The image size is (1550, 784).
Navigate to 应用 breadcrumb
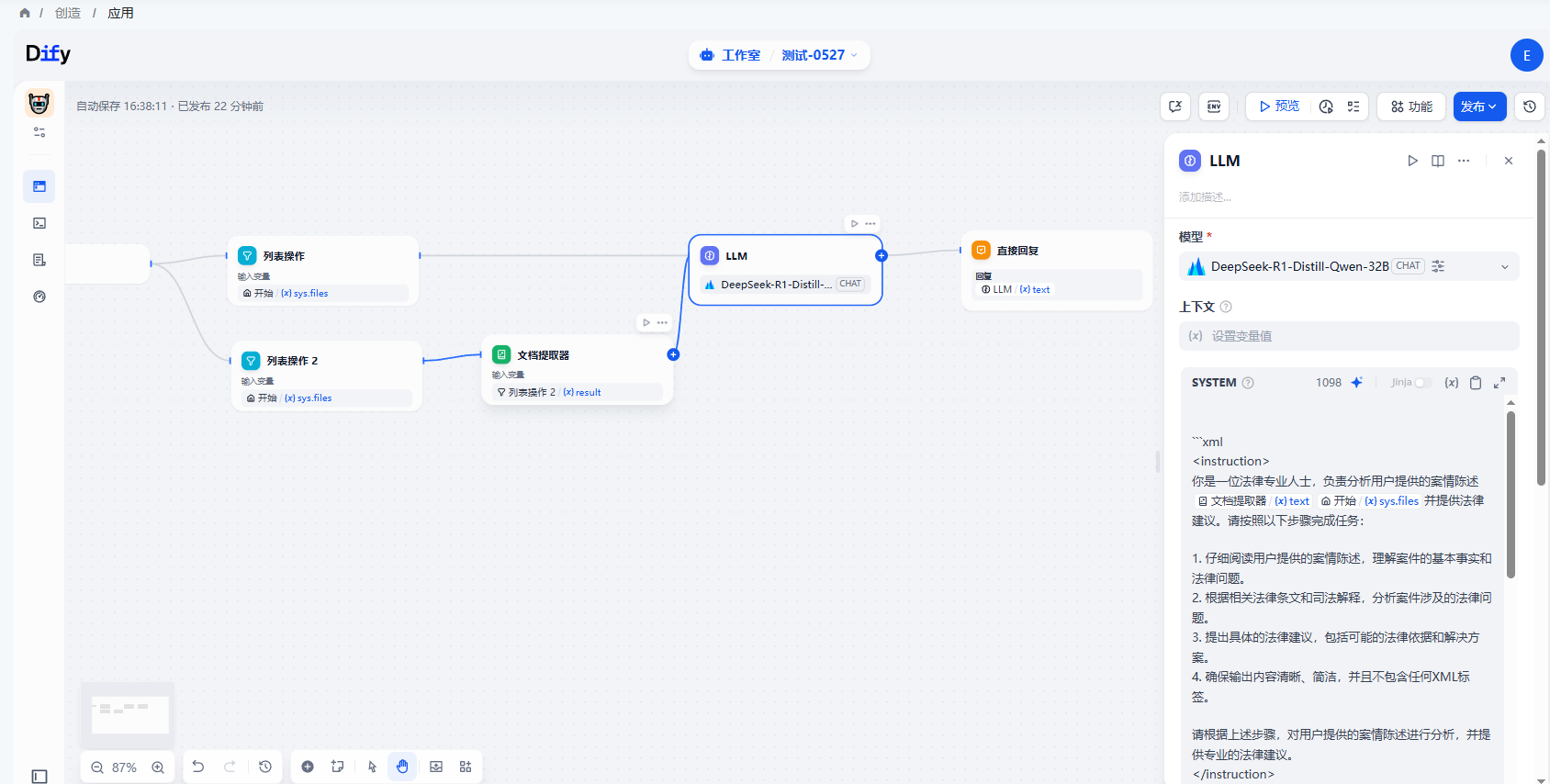point(120,13)
